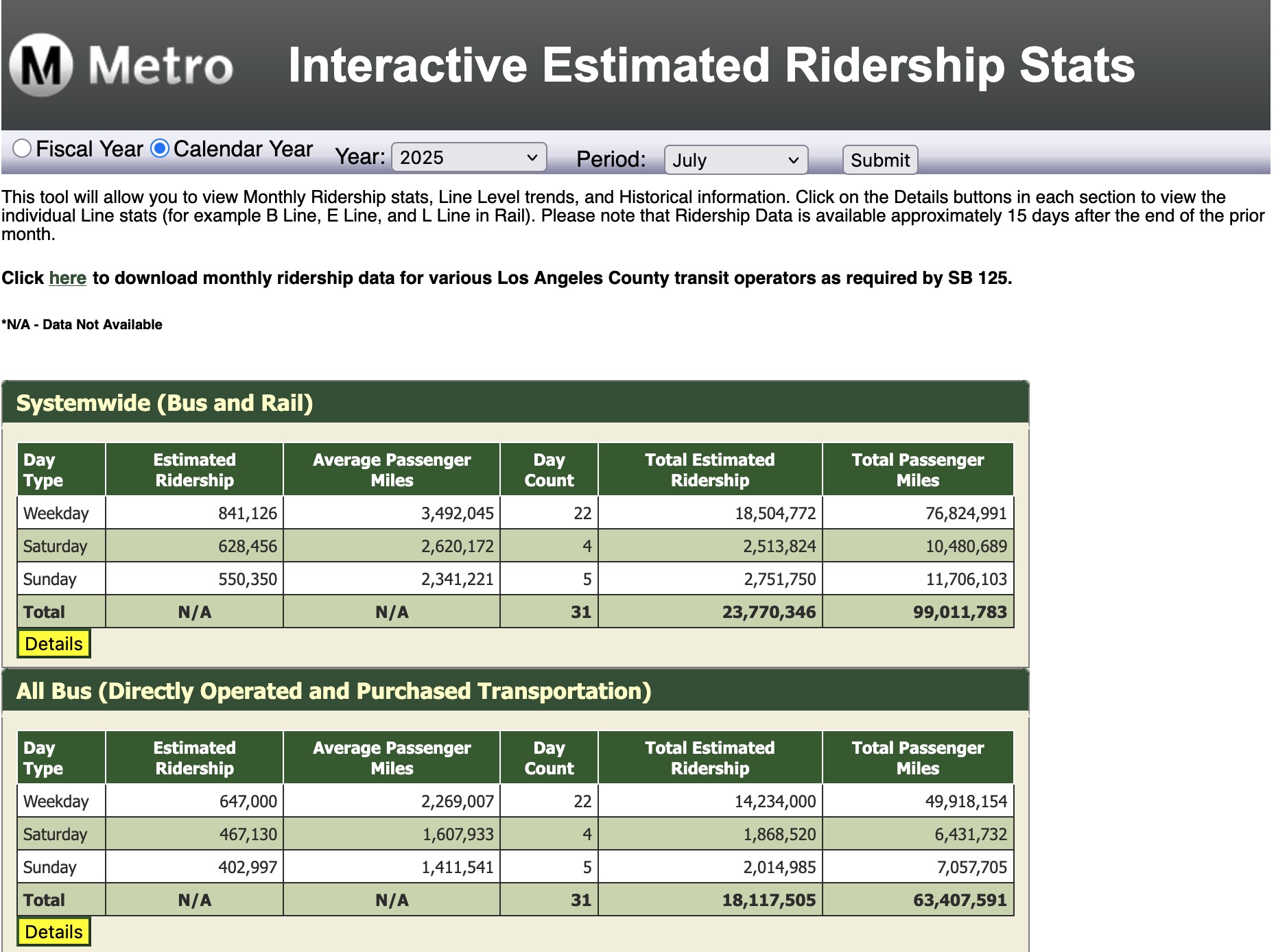This screenshot has height=952, width=1276.
Task: Click Systemwide weekday total 18,504,772
Action: 776,513
